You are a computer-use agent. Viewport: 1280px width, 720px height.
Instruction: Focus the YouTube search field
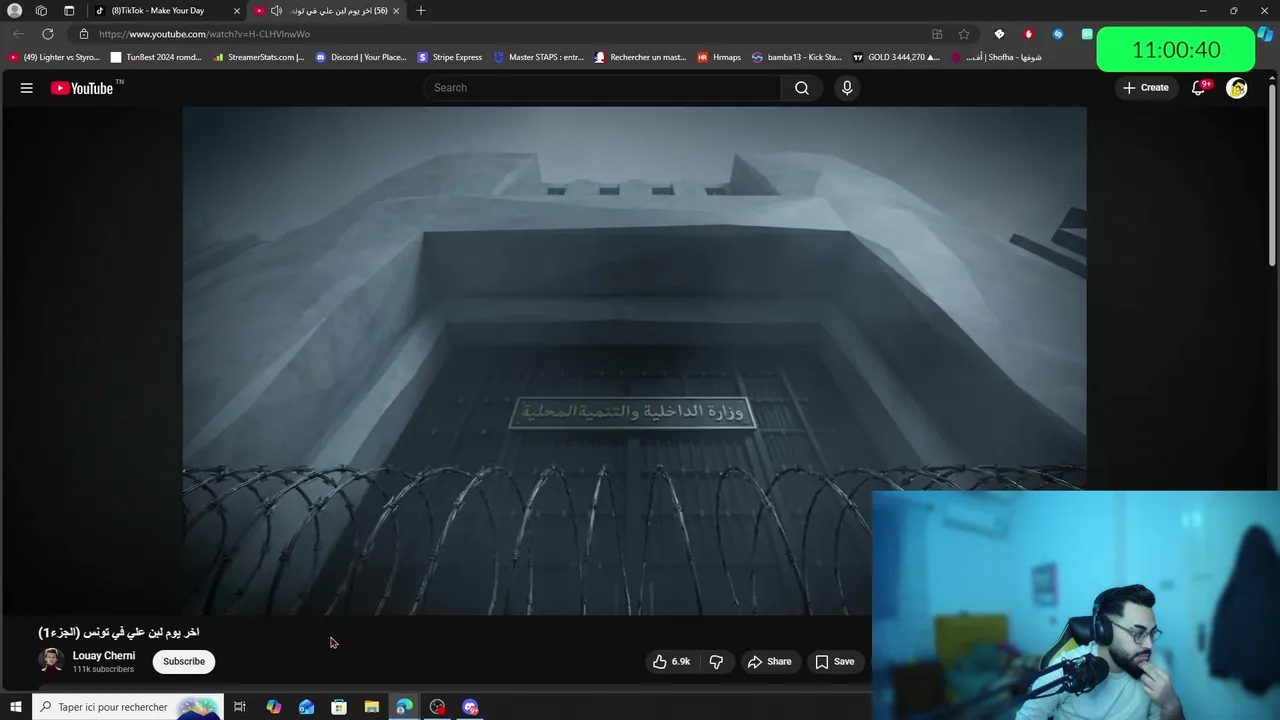point(602,88)
